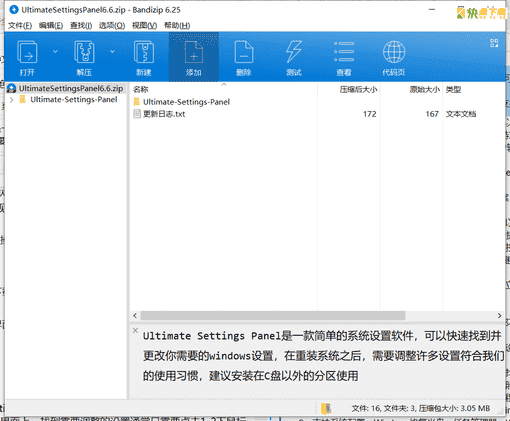
Task: Select Ultimate-Settings-Panel folder in left tree
Action: pyautogui.click(x=74, y=100)
